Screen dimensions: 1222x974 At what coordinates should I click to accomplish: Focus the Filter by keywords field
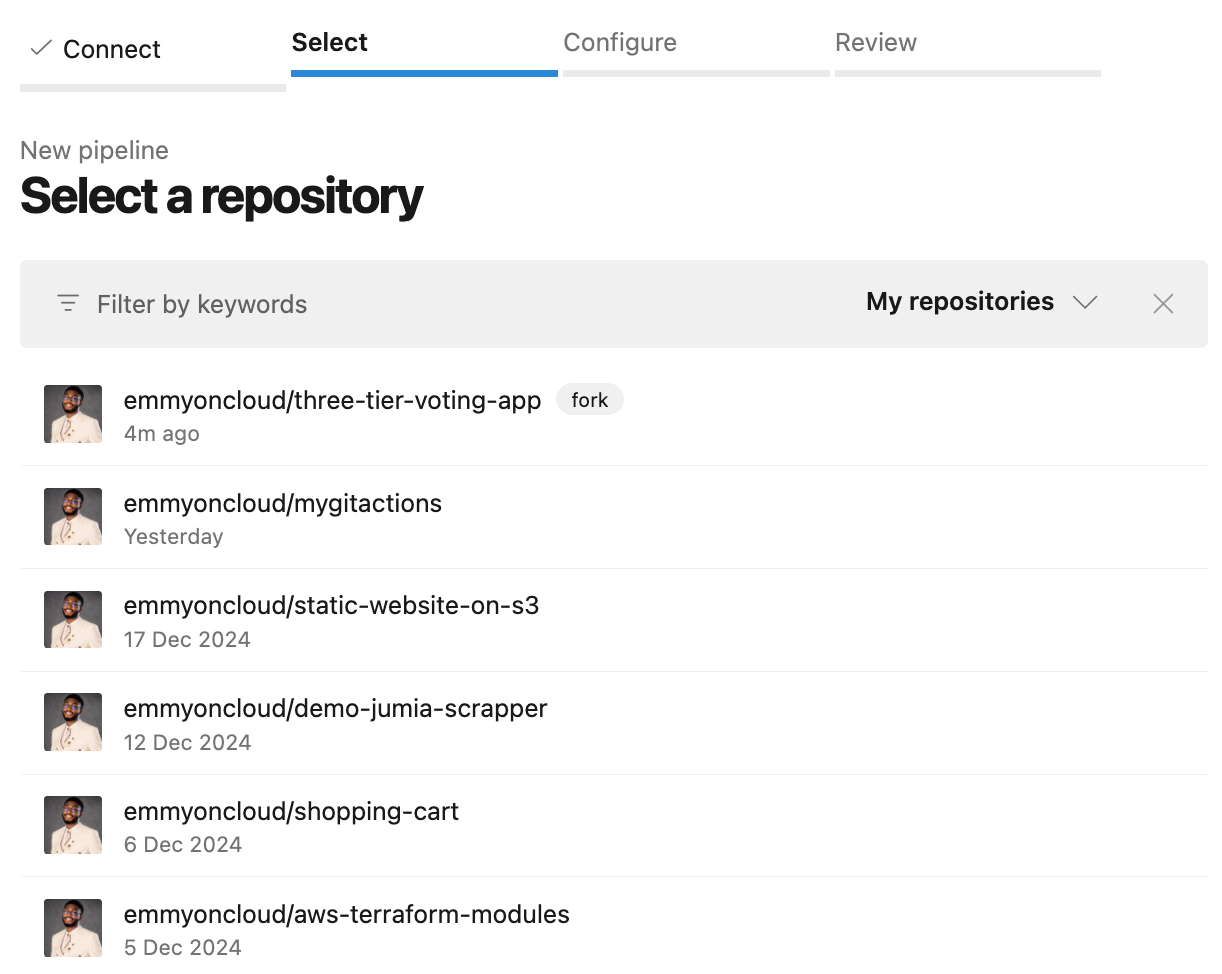202,304
